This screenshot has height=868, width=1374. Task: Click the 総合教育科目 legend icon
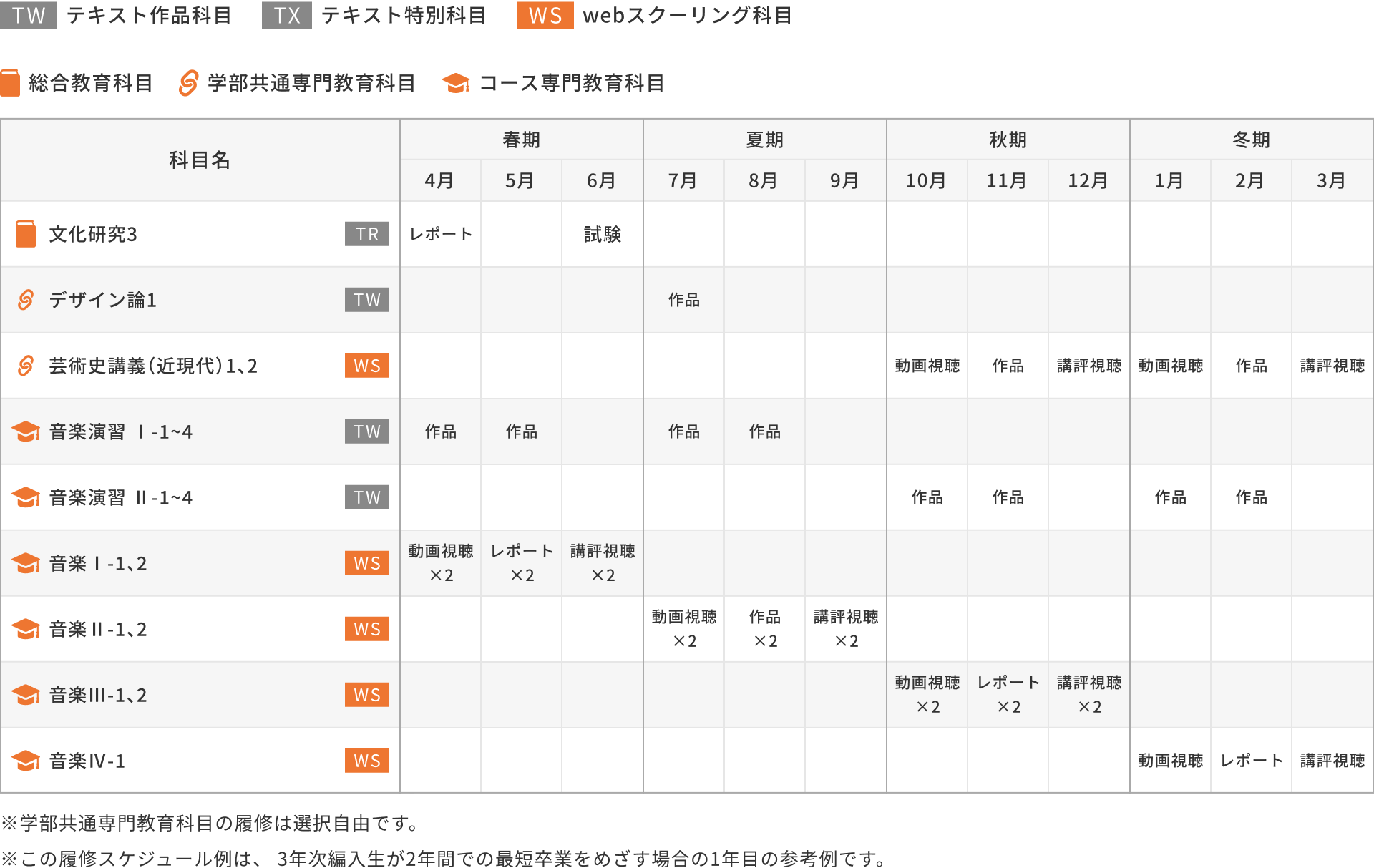(x=11, y=82)
